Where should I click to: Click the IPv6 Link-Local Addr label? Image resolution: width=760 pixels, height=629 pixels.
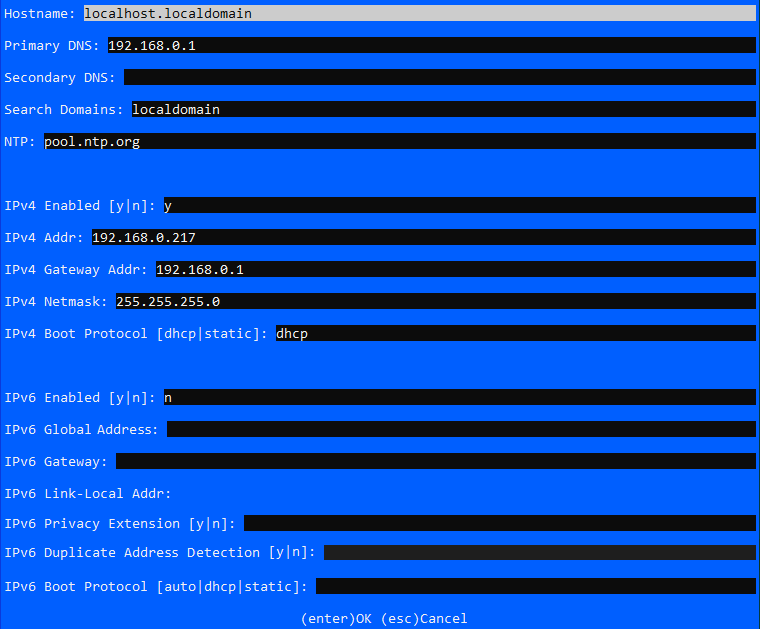pos(88,493)
